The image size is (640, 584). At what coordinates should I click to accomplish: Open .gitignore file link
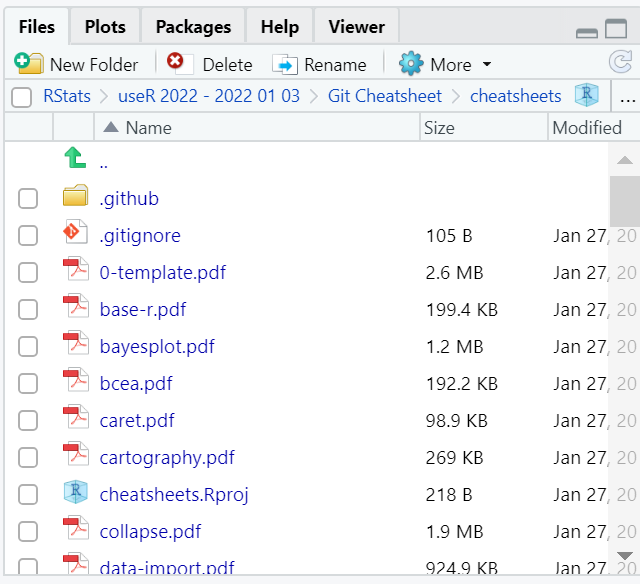point(140,236)
